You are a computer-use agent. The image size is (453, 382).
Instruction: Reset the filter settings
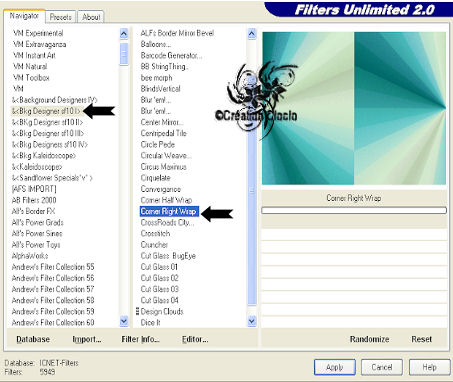pos(421,339)
